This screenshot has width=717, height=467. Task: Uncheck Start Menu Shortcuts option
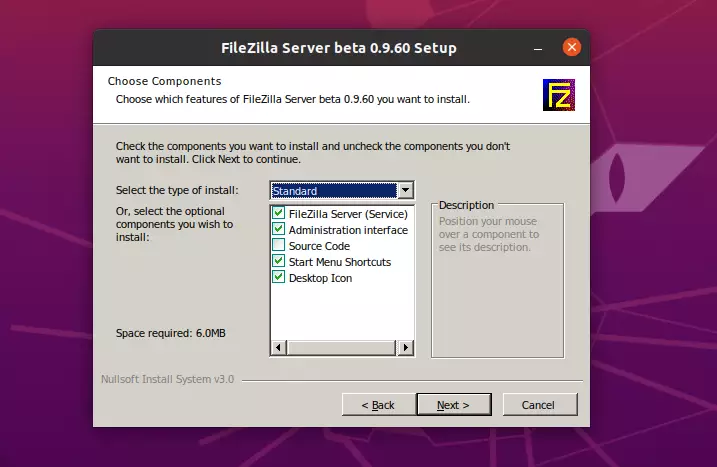point(278,261)
